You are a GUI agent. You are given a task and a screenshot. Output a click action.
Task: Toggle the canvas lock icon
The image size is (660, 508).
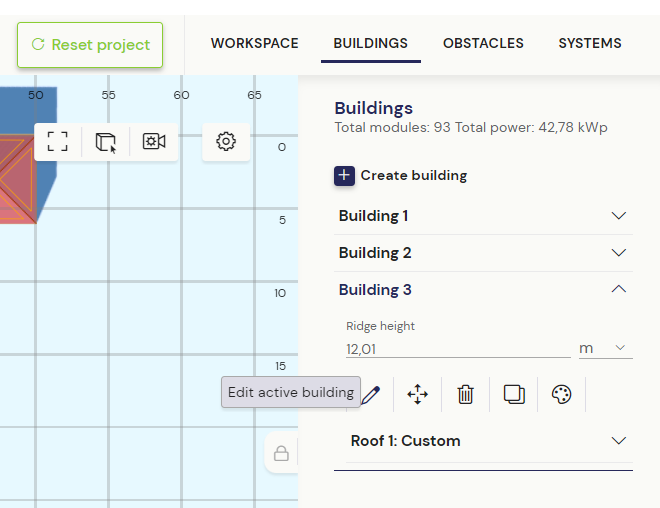pyautogui.click(x=281, y=453)
